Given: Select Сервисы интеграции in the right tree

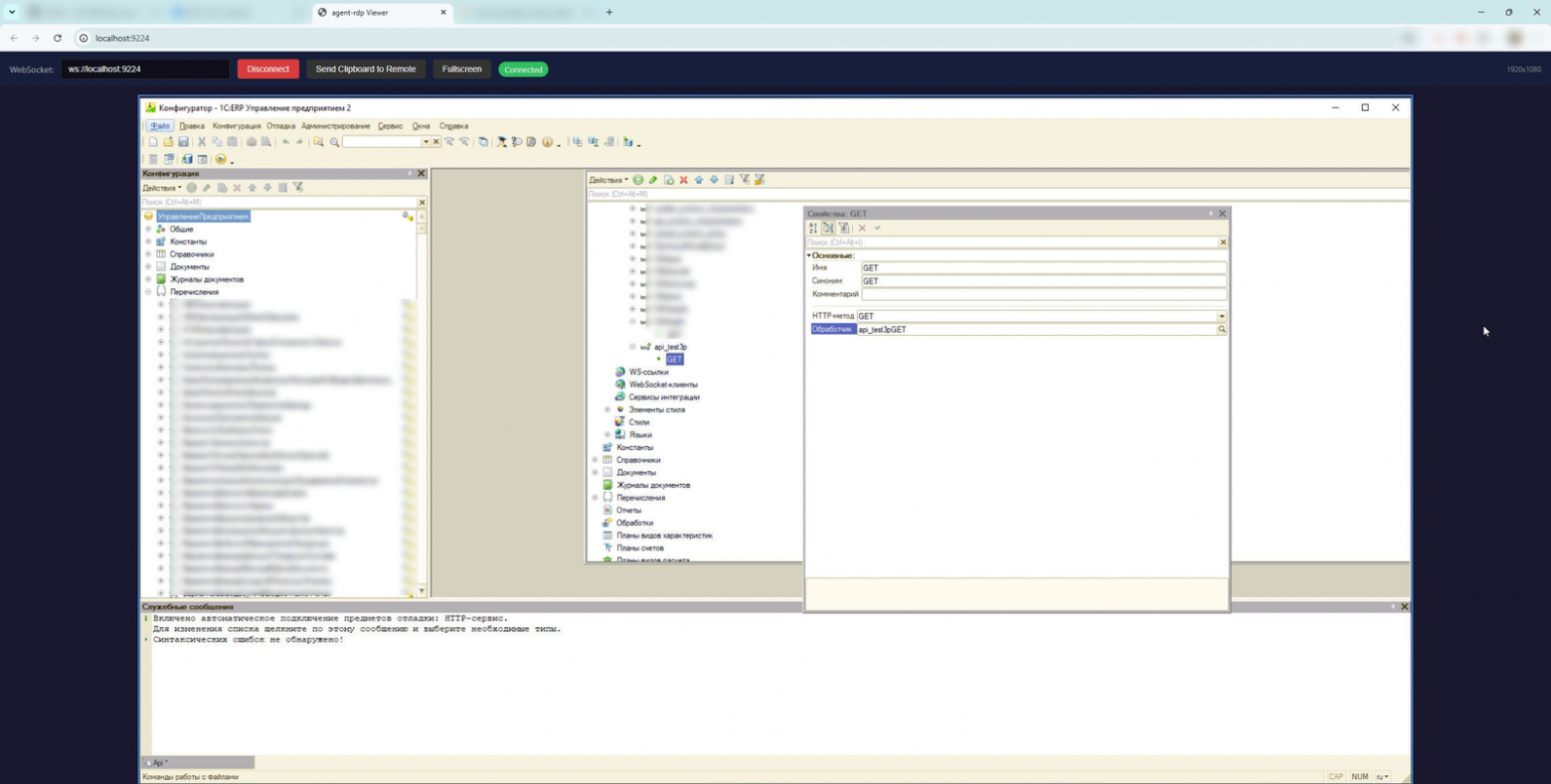Looking at the screenshot, I should (x=664, y=397).
